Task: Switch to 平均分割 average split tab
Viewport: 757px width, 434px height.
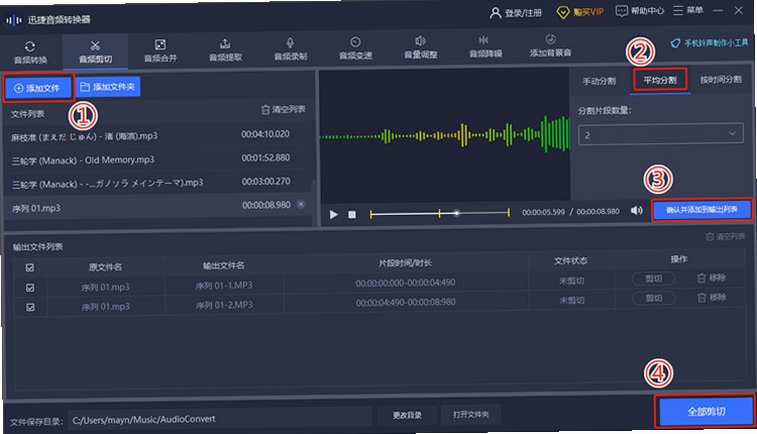Action: [660, 80]
